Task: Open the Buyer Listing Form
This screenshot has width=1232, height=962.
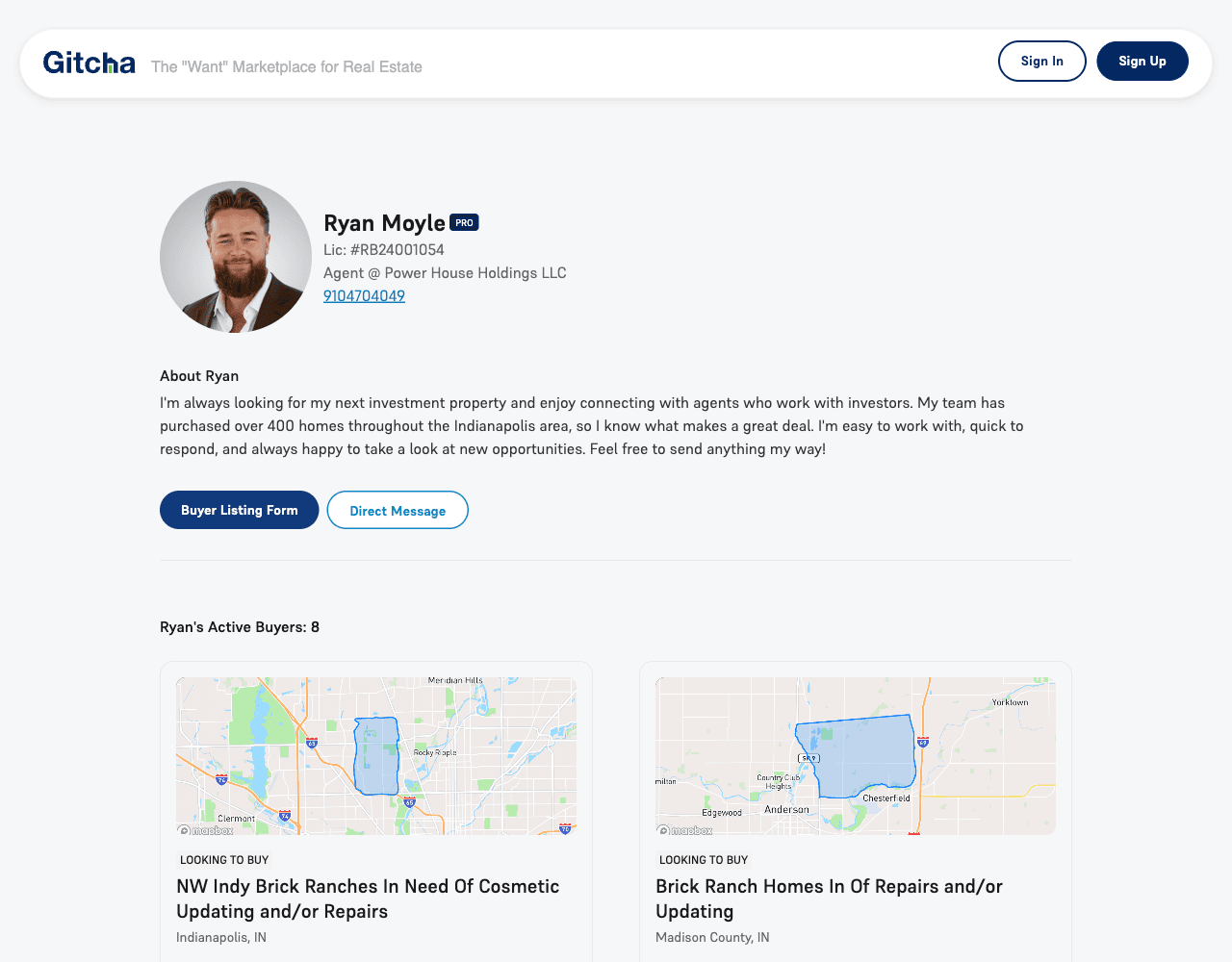Action: [x=240, y=510]
